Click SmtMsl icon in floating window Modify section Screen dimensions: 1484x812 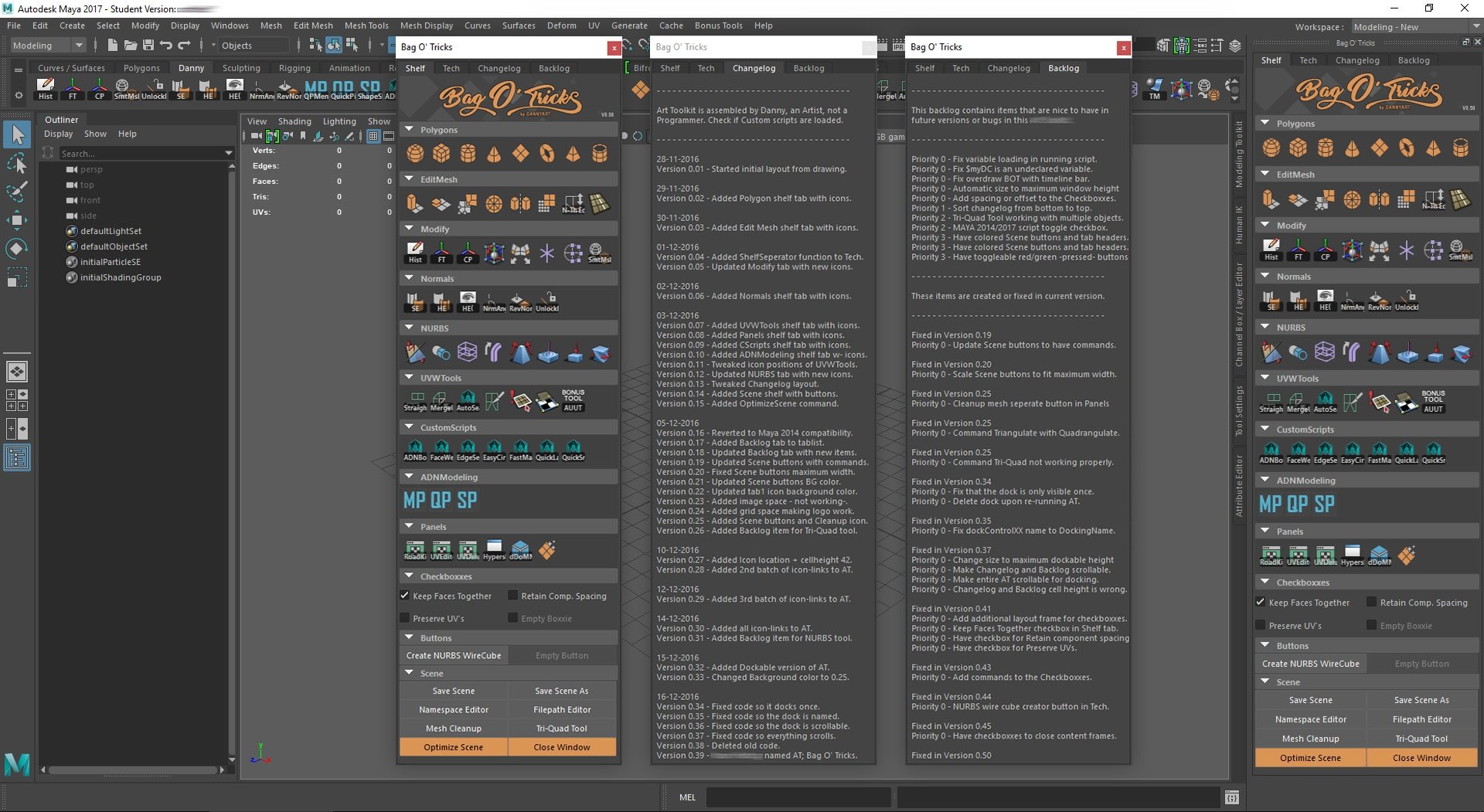pos(599,253)
